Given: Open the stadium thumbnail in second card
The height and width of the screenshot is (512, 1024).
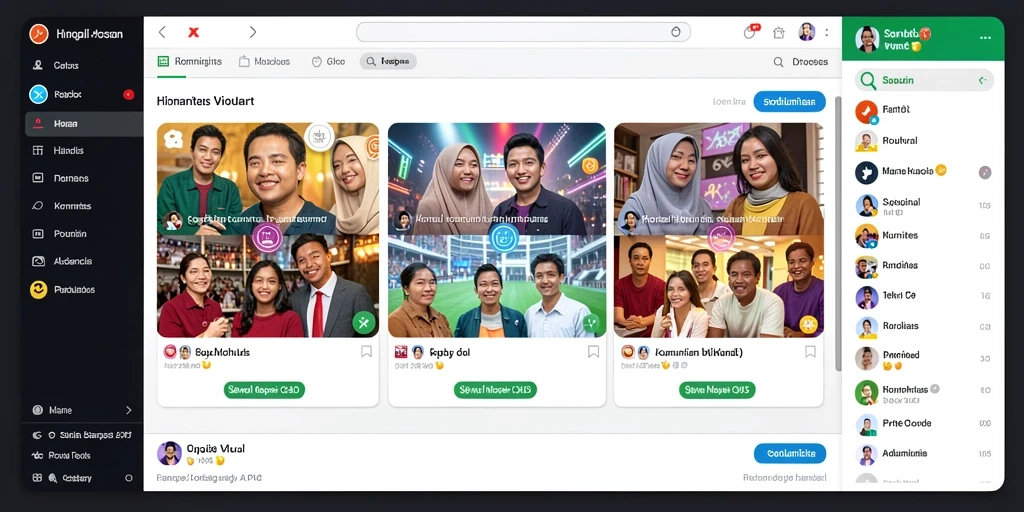Looking at the screenshot, I should tap(497, 287).
